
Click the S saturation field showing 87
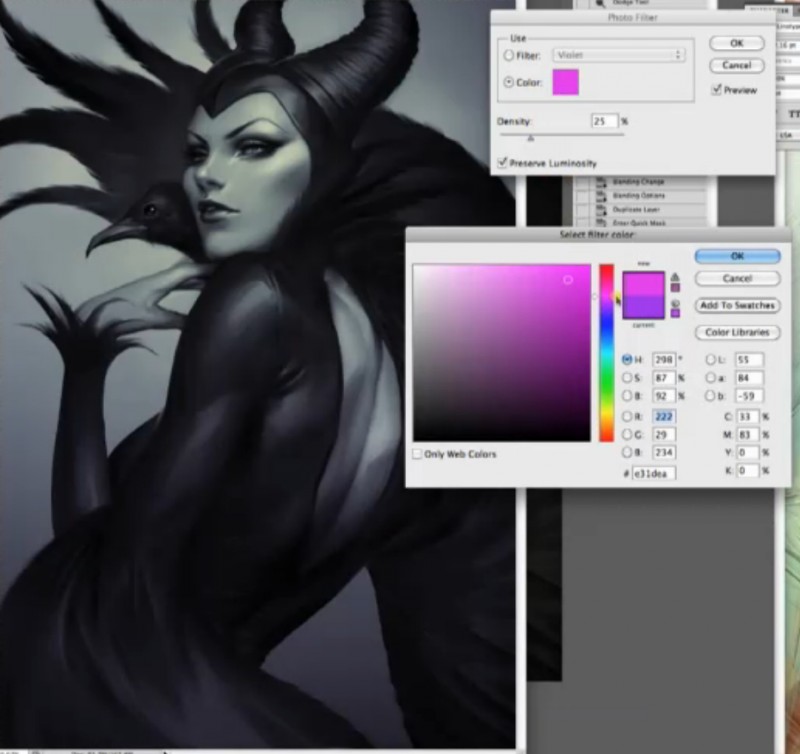point(664,378)
